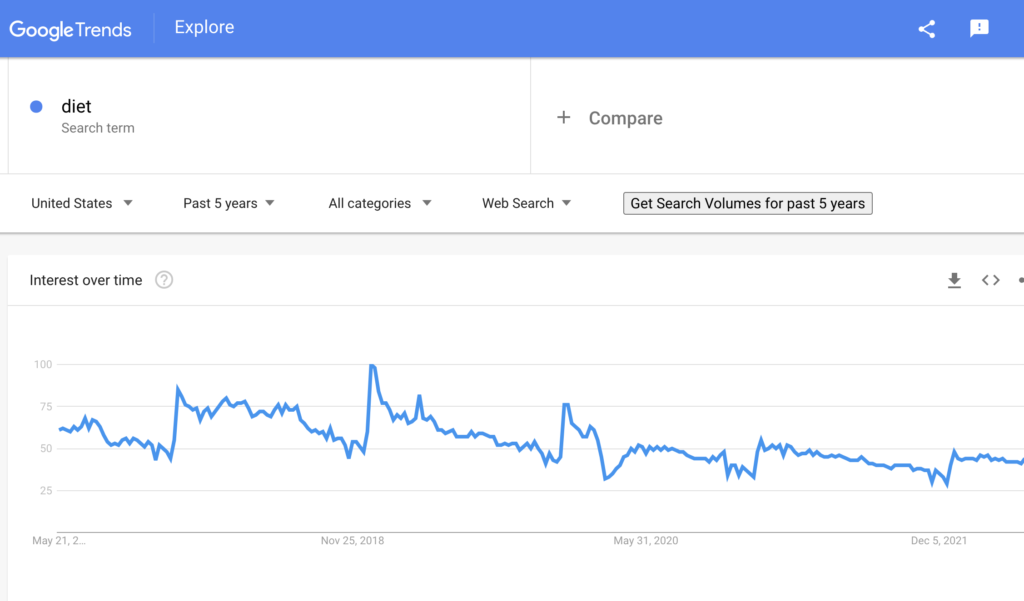Open the feedback icon in header
Screen dimensions: 1024x601
[x=979, y=29]
